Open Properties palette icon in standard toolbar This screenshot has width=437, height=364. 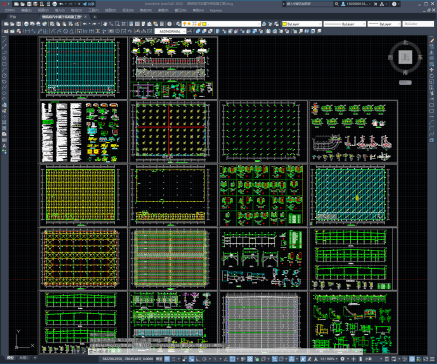(131, 24)
